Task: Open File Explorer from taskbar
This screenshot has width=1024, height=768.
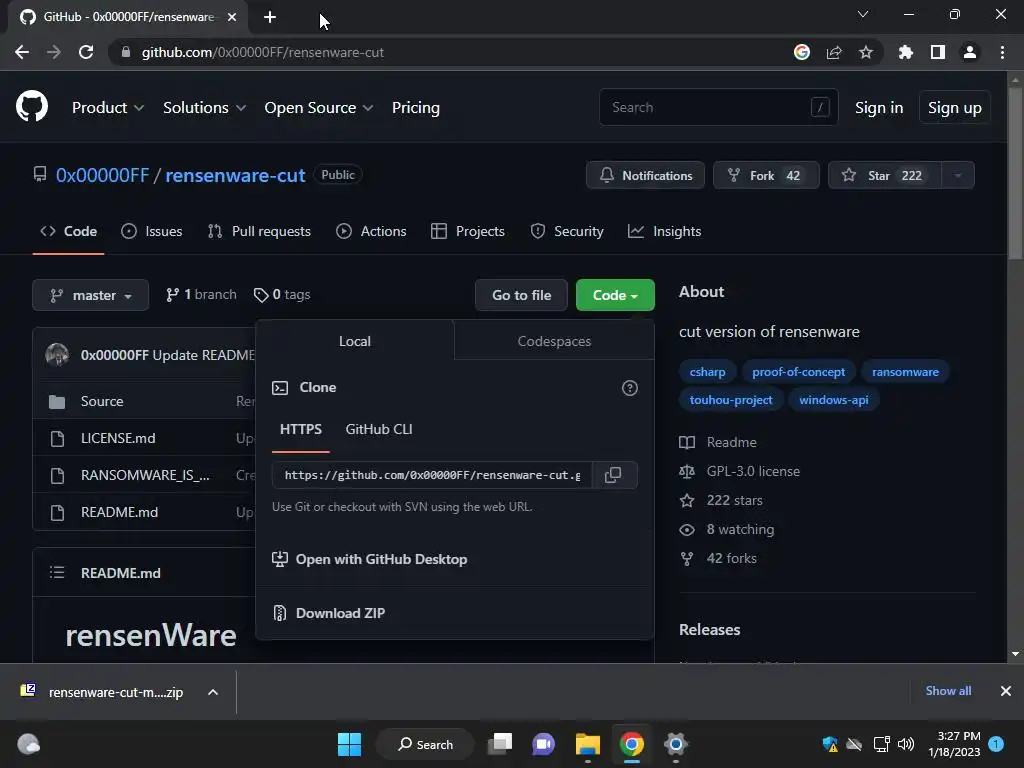Action: [x=588, y=744]
